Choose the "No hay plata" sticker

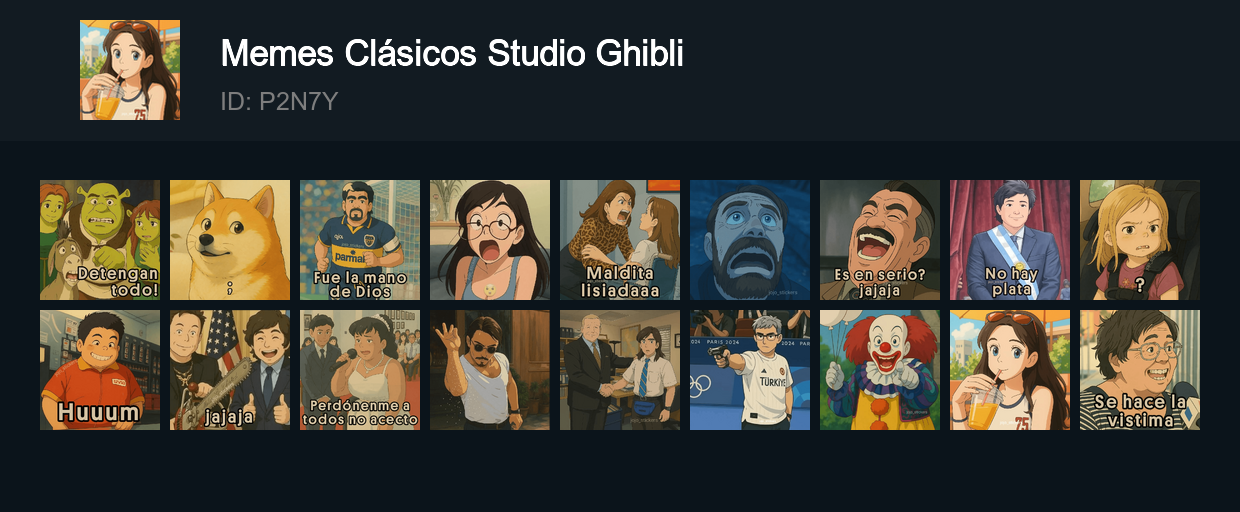[1010, 240]
